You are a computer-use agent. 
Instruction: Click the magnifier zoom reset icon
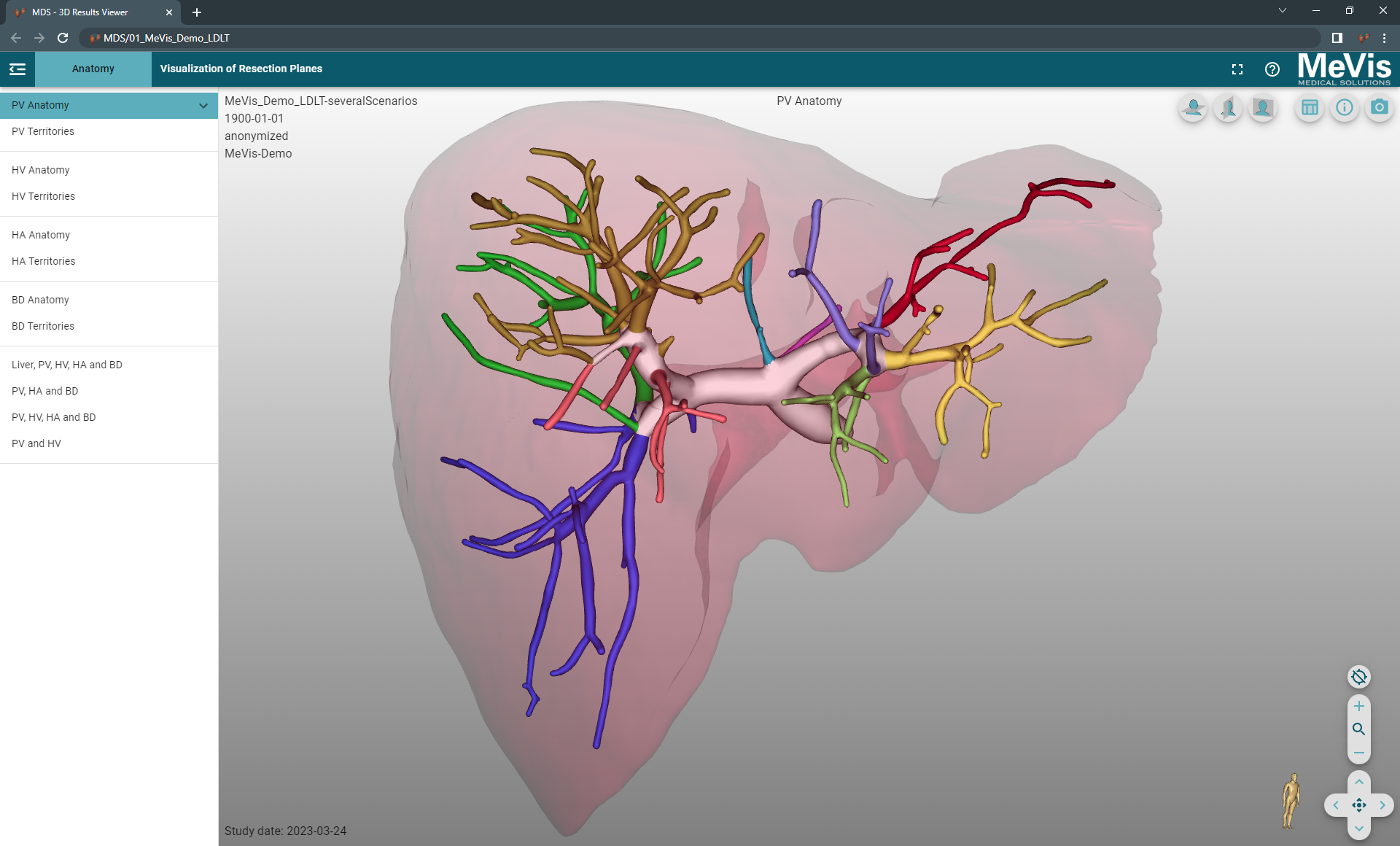(1359, 729)
